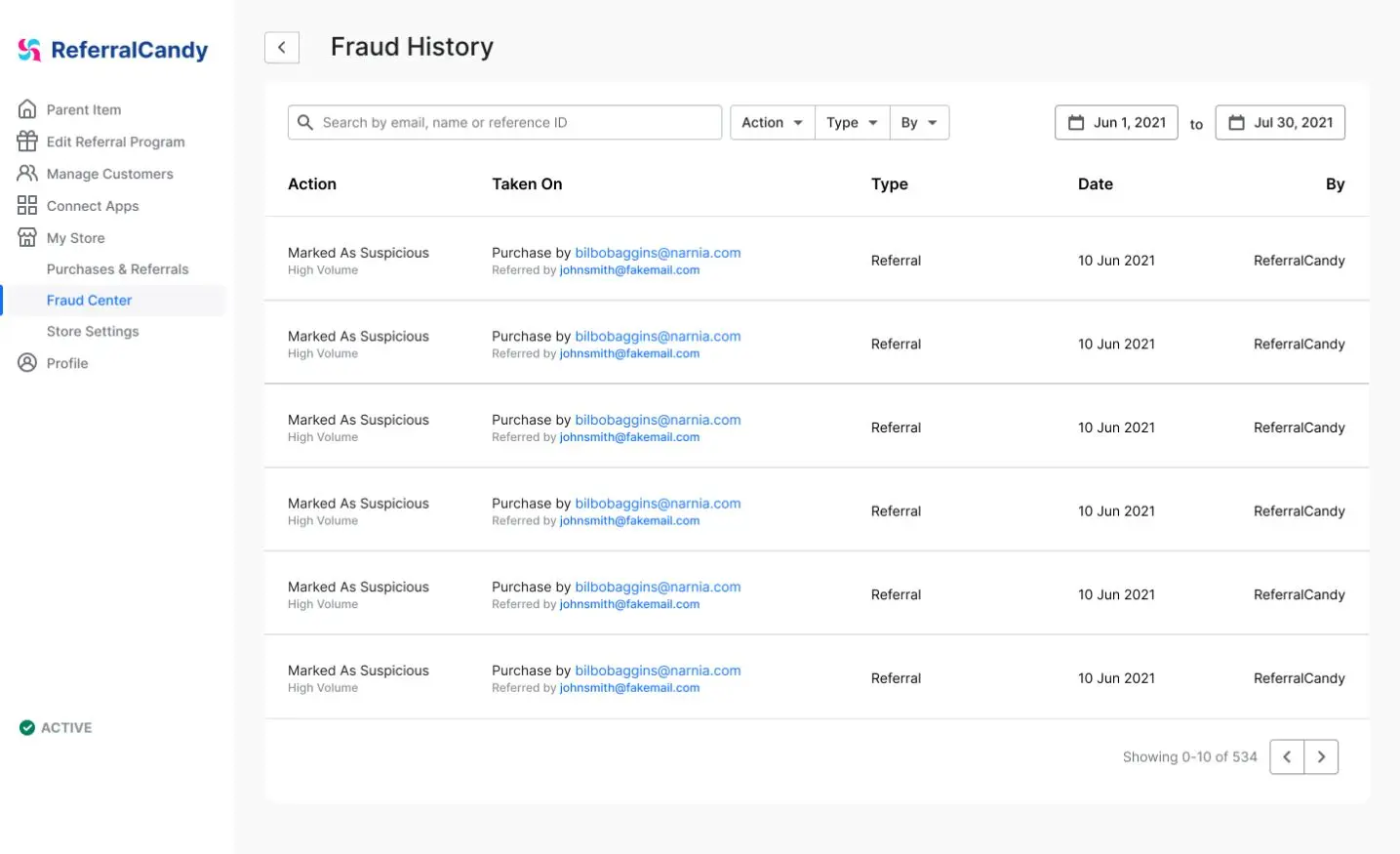Image resolution: width=1400 pixels, height=854 pixels.
Task: Open bilbobaggins@narnia.com link in second row
Action: tap(658, 337)
